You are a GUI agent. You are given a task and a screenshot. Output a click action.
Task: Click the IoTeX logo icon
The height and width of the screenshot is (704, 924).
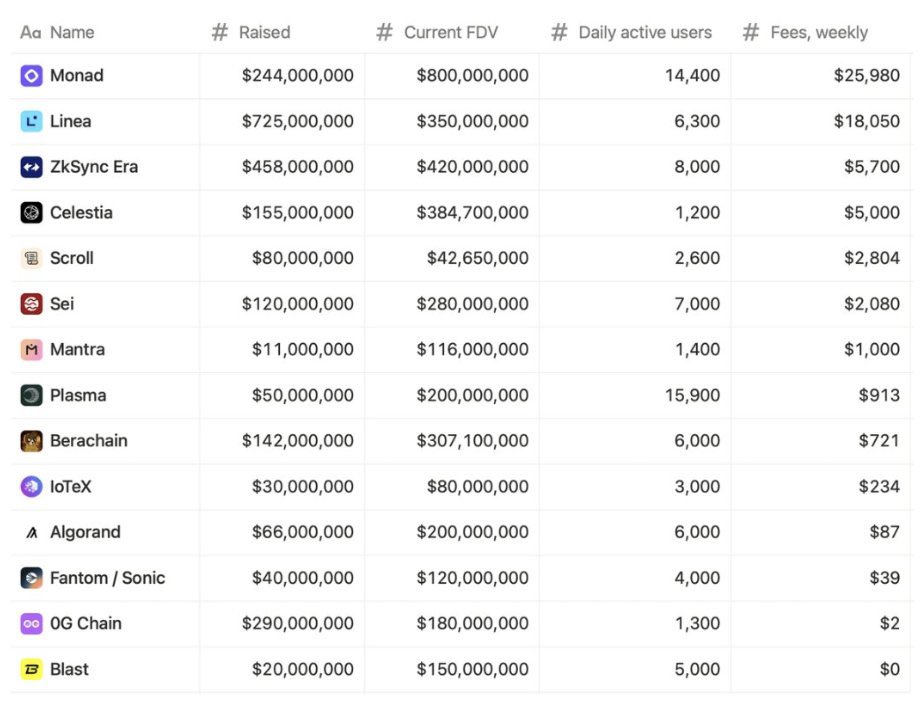(x=31, y=487)
